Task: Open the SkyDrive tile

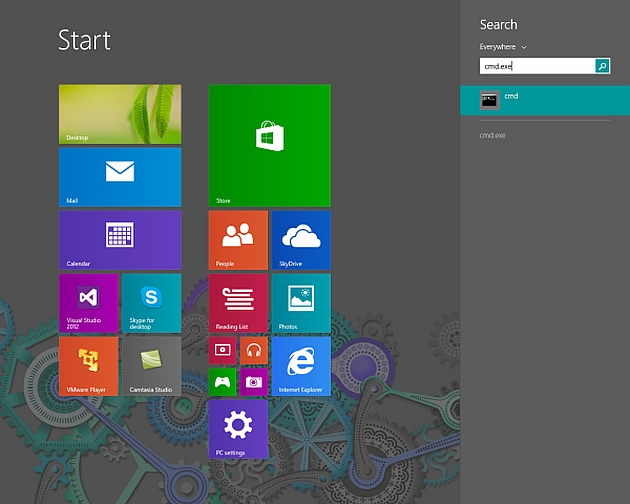Action: point(301,240)
